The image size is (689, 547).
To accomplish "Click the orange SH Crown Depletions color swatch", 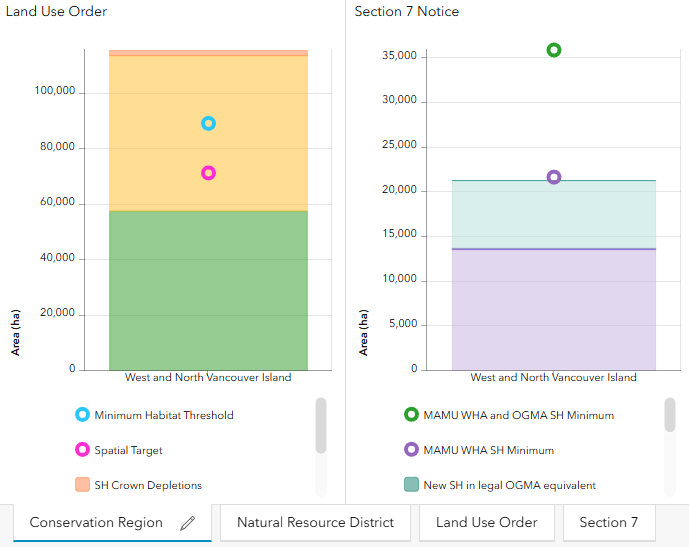I will pyautogui.click(x=82, y=485).
